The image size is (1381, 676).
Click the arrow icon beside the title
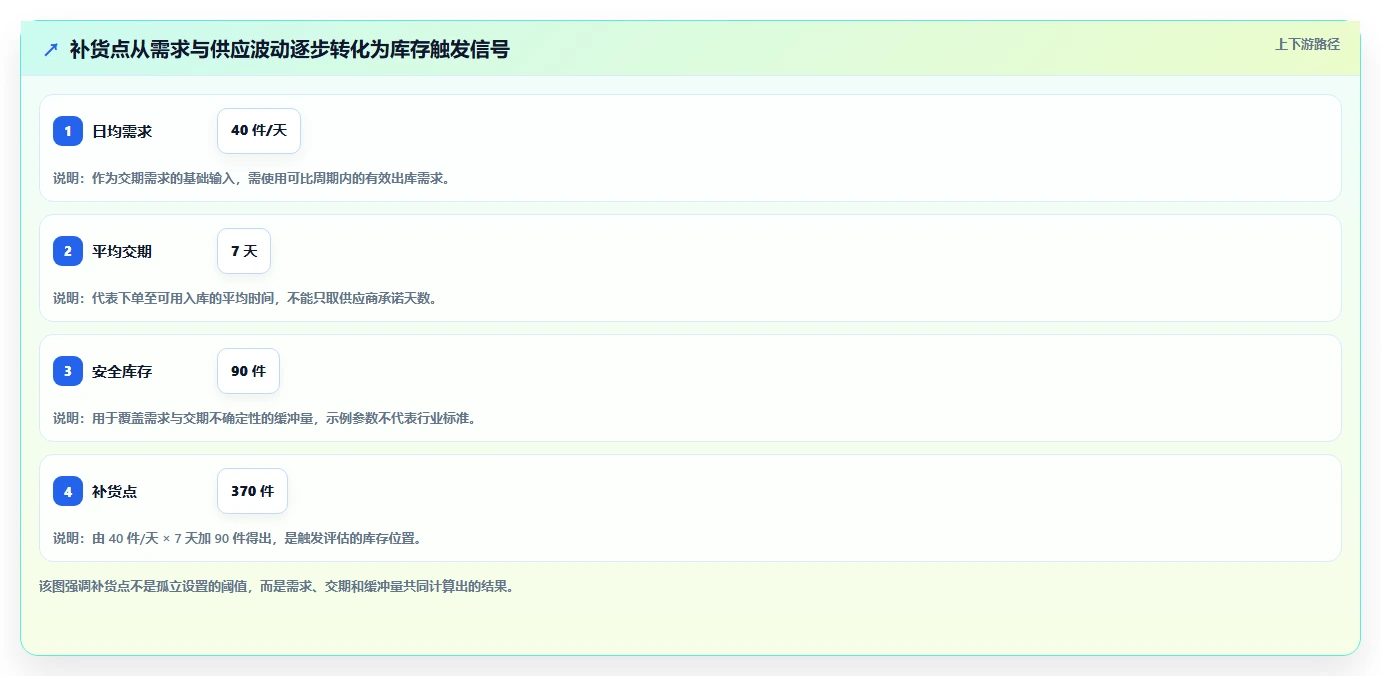51,49
